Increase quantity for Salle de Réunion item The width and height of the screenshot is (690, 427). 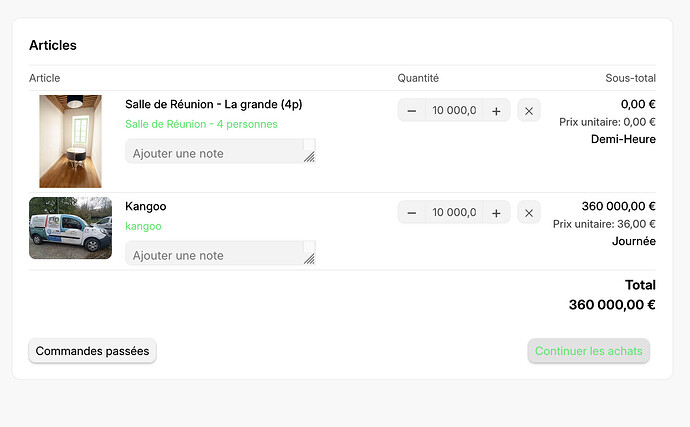point(496,110)
